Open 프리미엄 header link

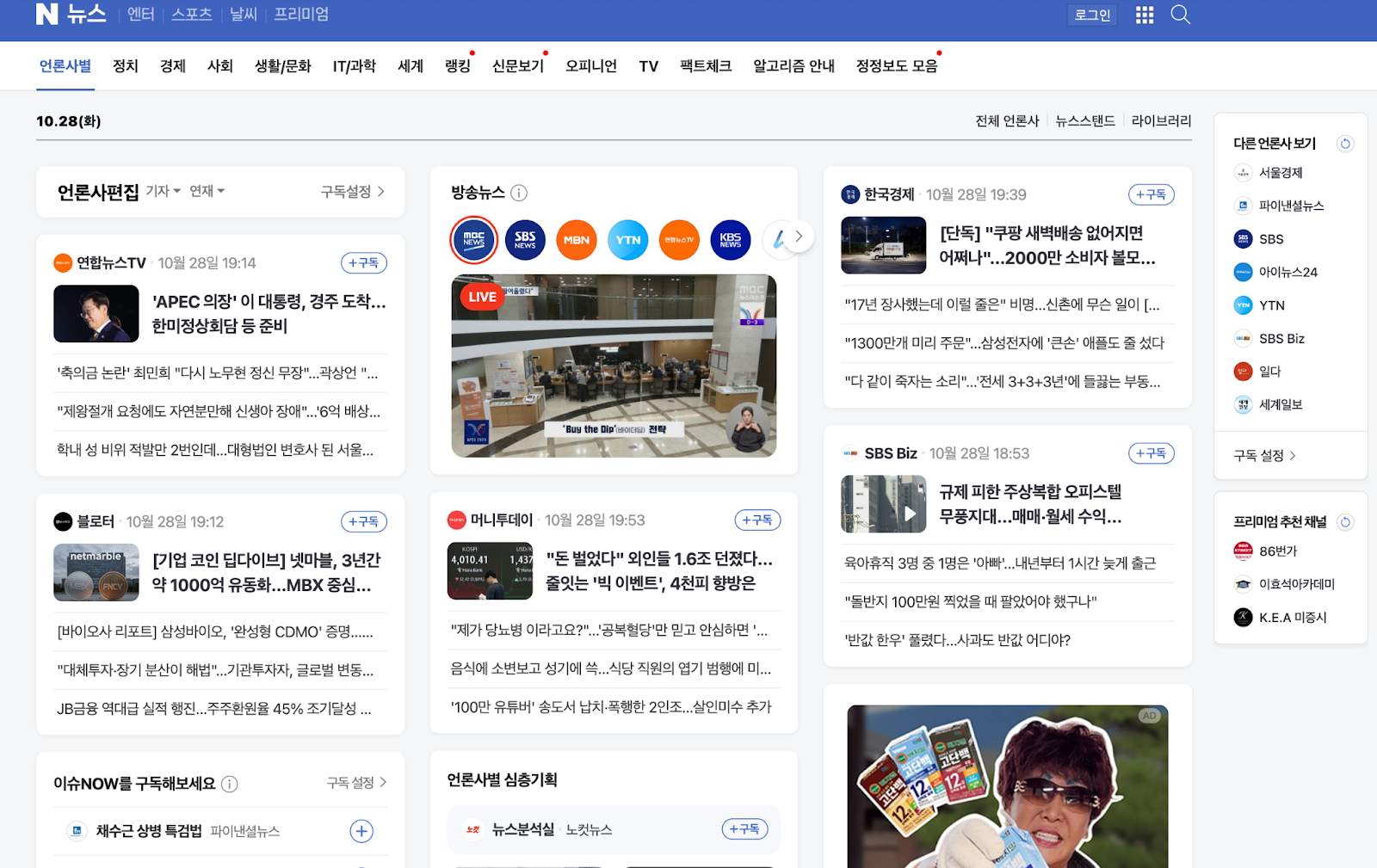(x=301, y=14)
